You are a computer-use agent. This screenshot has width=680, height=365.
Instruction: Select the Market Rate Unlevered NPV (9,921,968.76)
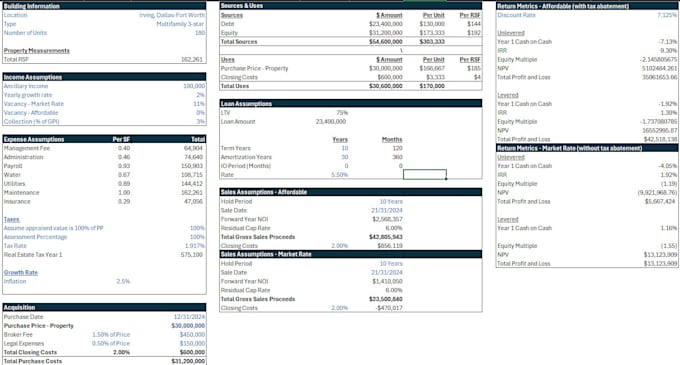657,192
